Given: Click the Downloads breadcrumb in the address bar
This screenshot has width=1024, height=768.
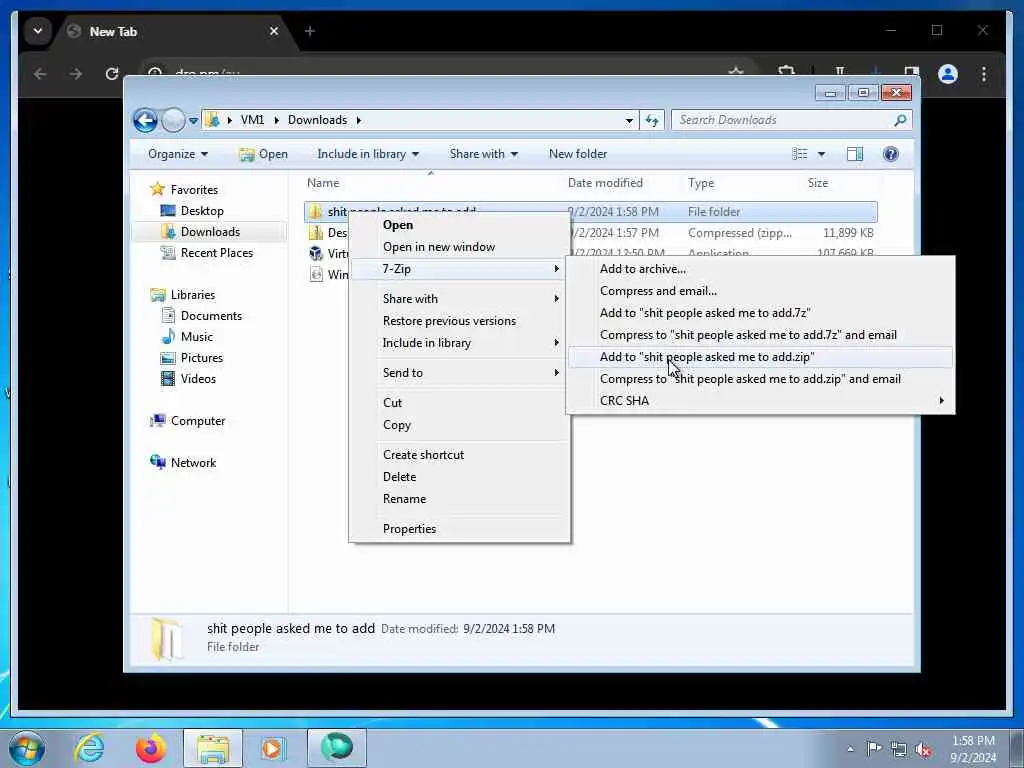Looking at the screenshot, I should pos(317,120).
